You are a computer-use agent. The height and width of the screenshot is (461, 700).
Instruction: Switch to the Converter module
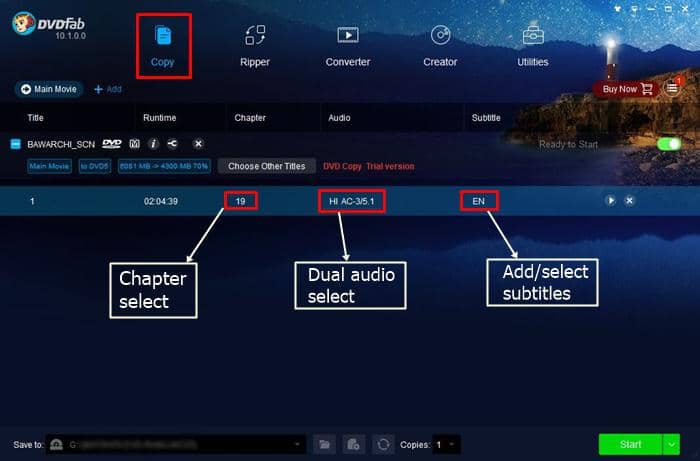click(x=348, y=47)
